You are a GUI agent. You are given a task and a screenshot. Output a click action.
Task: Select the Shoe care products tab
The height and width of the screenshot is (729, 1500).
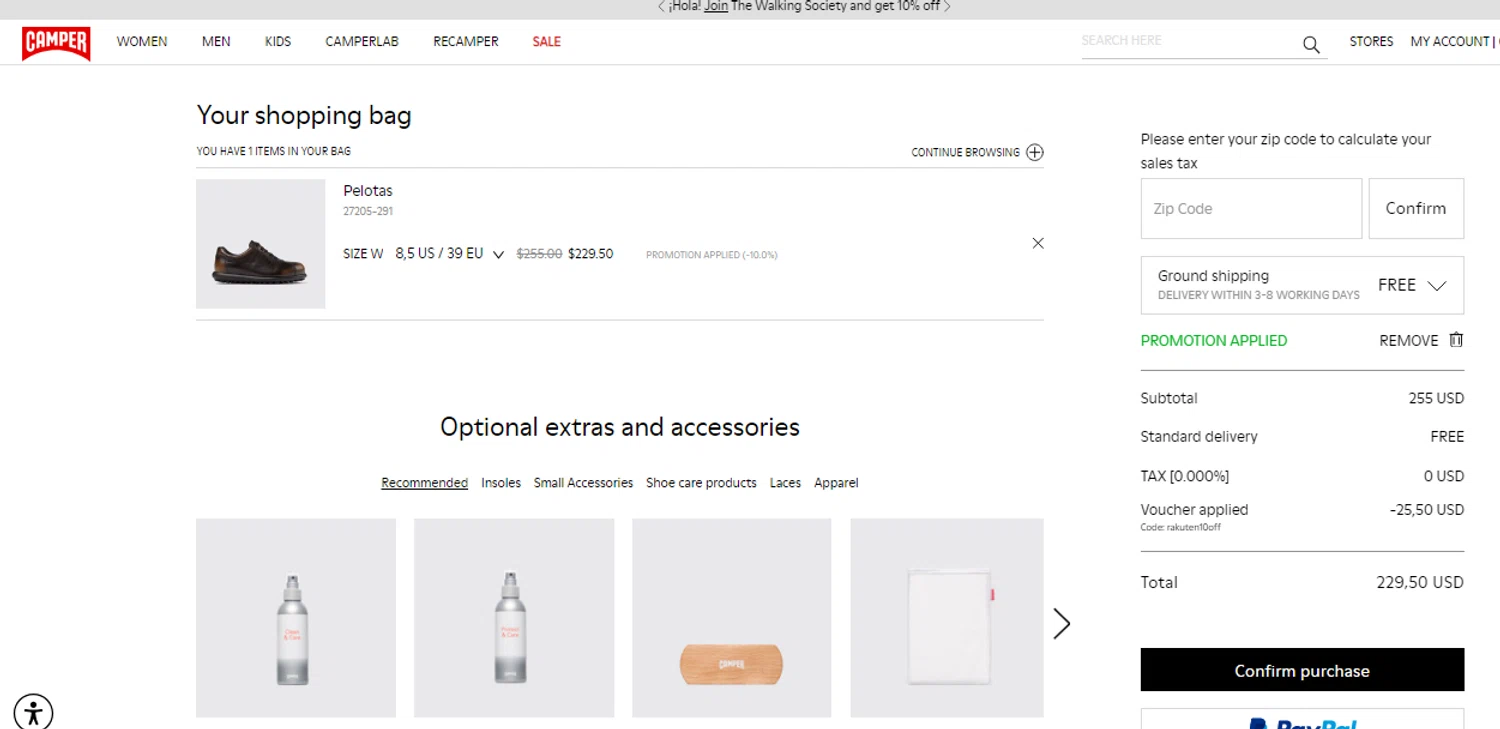point(701,483)
